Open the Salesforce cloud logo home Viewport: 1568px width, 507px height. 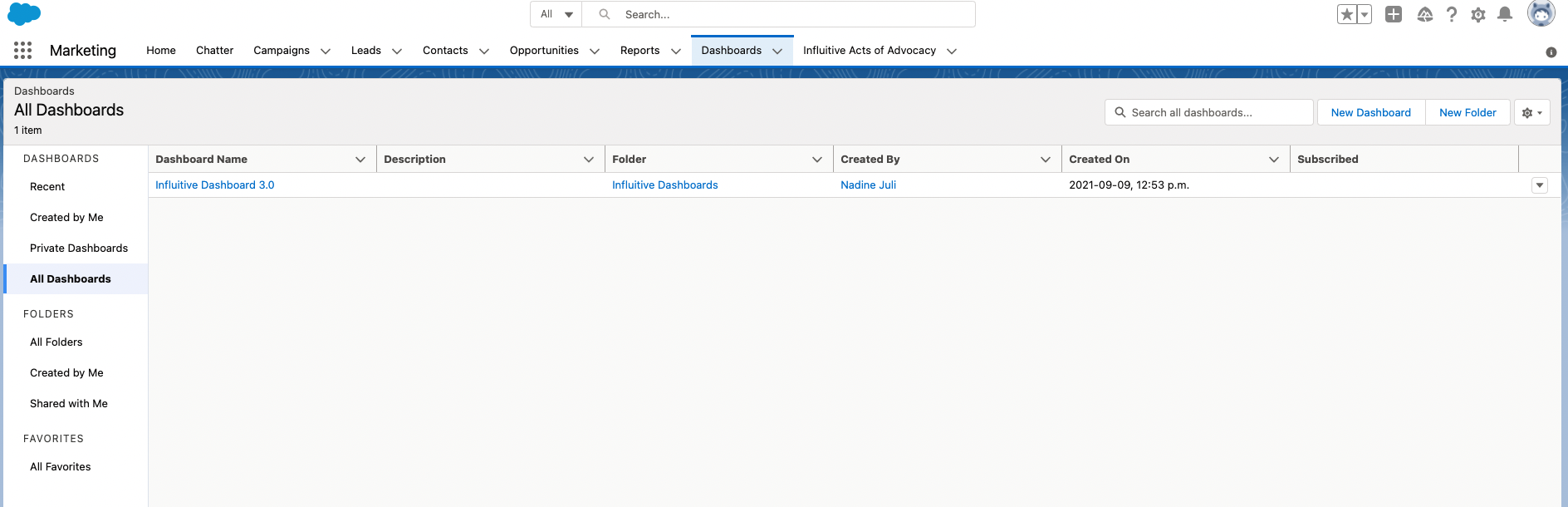[24, 14]
